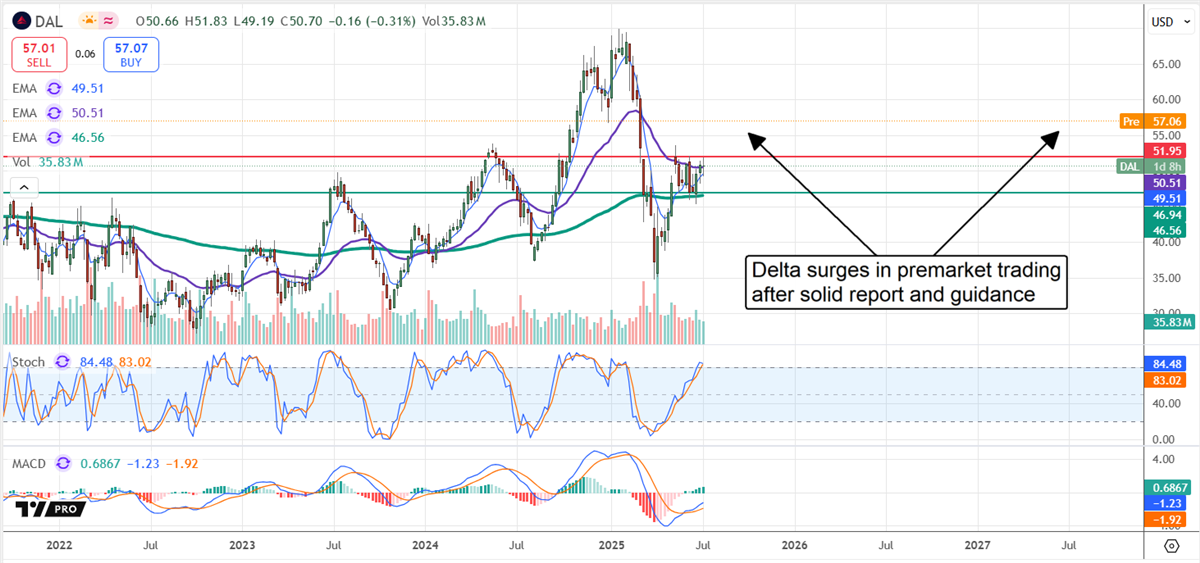Click the 57.07 BUY button
Image resolution: width=1200 pixels, height=563 pixels.
[x=131, y=54]
